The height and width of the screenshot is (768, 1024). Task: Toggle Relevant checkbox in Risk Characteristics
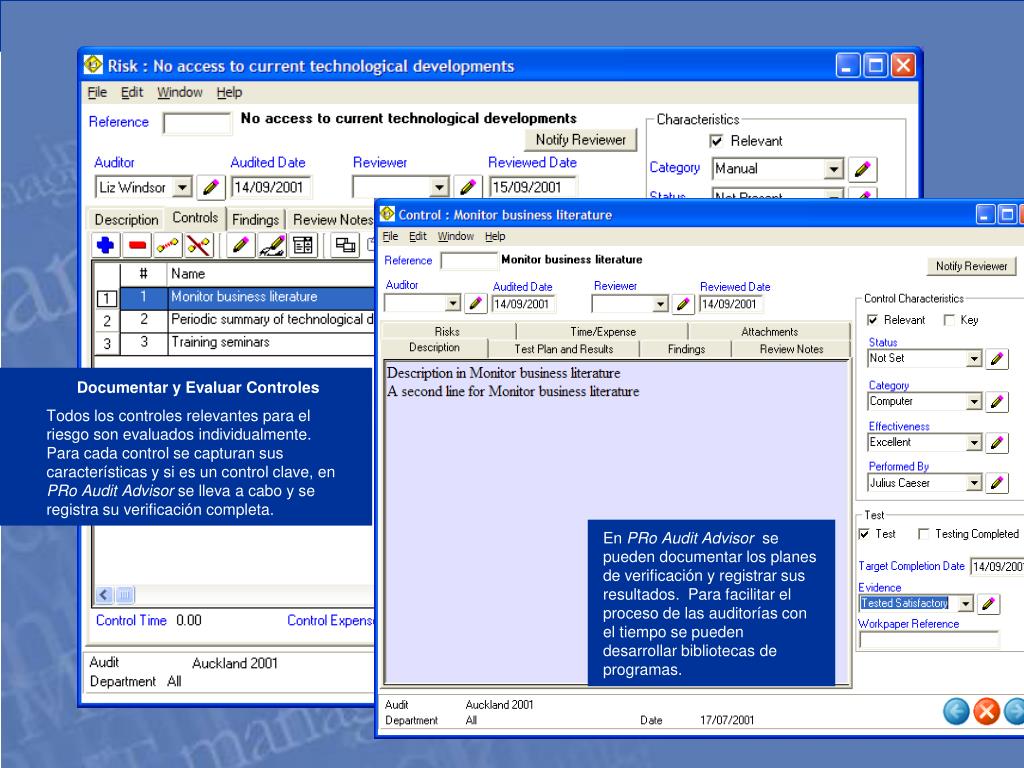pos(716,141)
